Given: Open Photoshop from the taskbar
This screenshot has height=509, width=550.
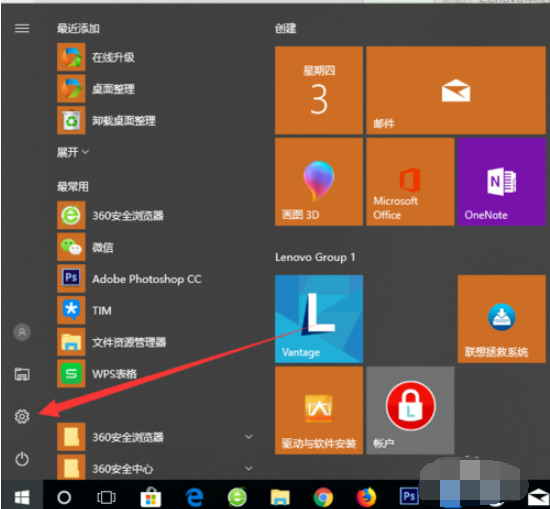Looking at the screenshot, I should pos(409,496).
